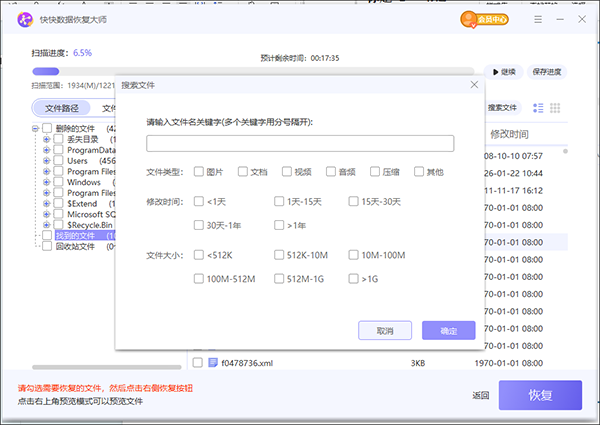Viewport: 600px width, 425px height.
Task: Open the 会员中心 member center badge
Action: (484, 19)
